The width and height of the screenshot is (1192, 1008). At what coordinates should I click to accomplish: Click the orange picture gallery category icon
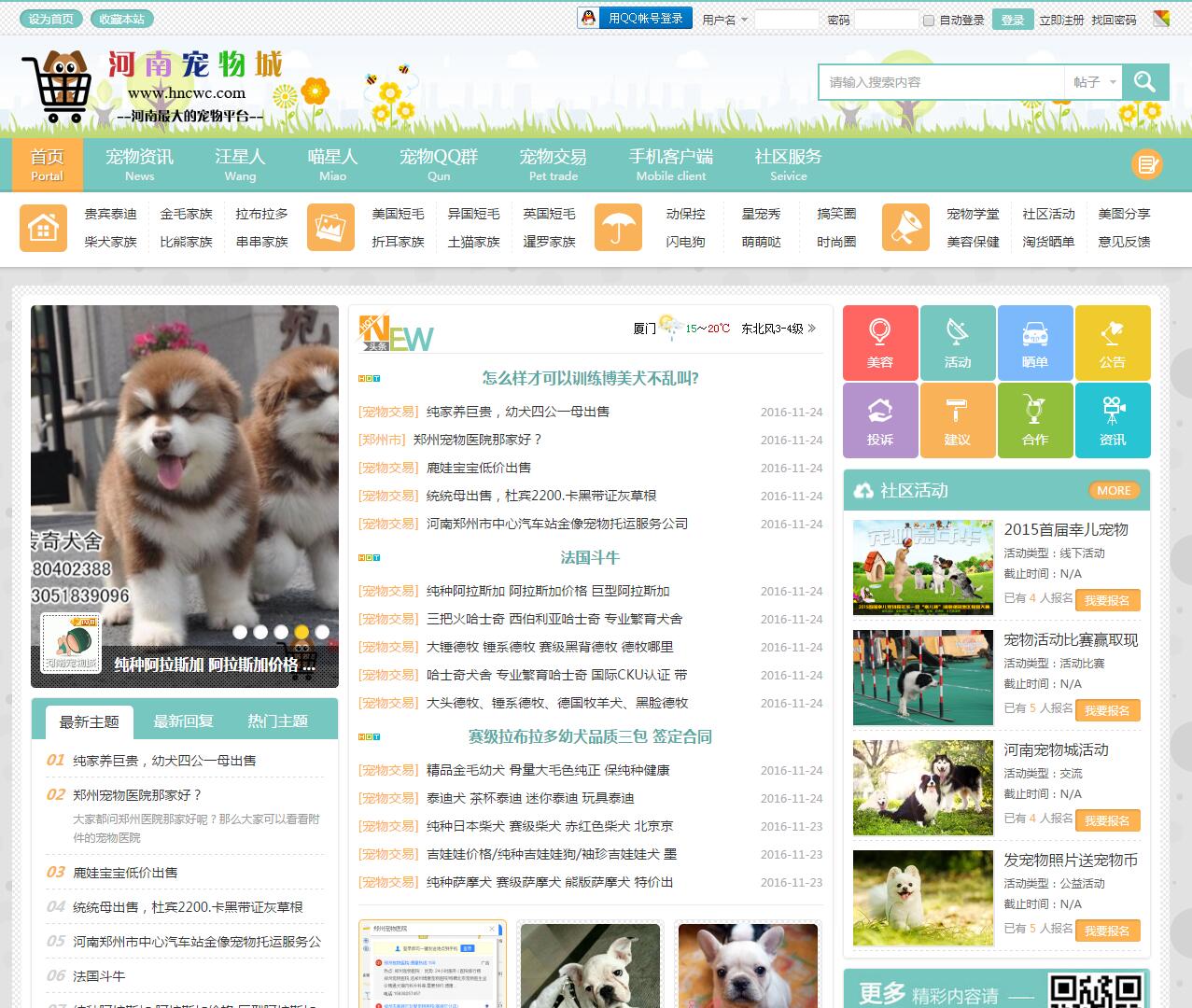coord(330,228)
